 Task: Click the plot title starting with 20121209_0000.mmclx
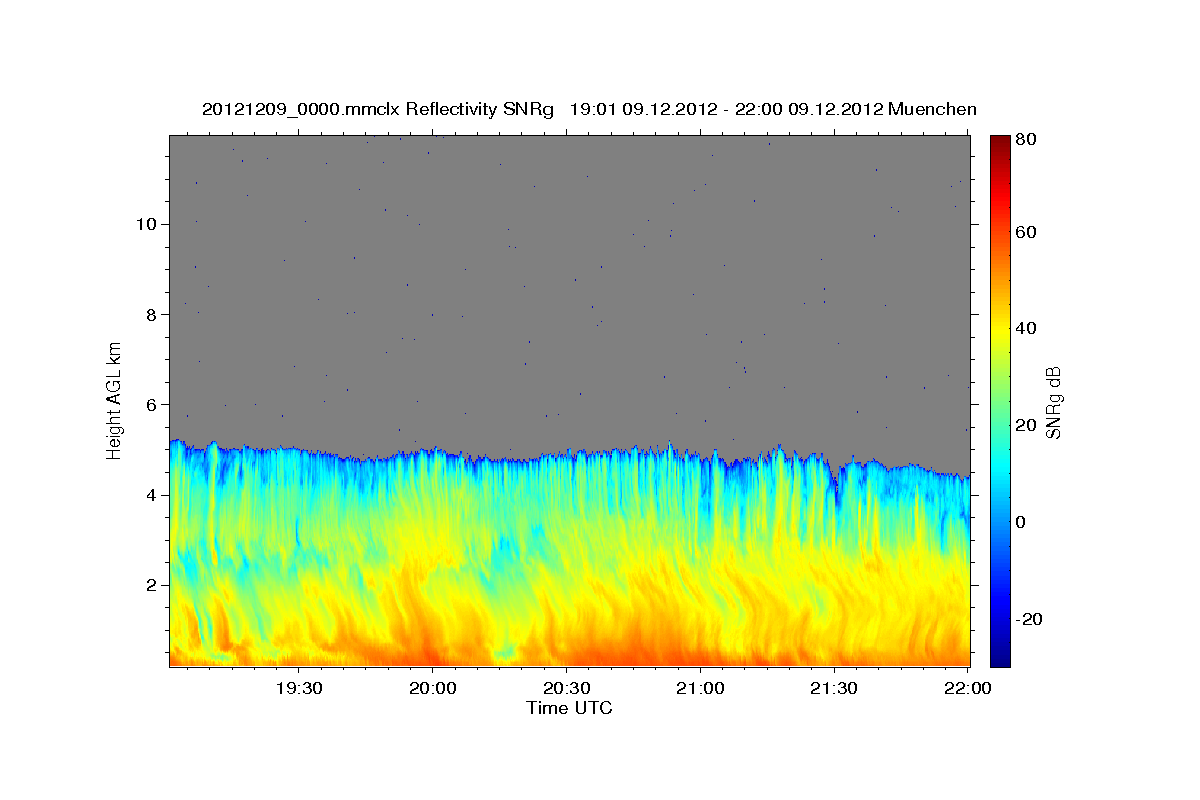pyautogui.click(x=589, y=109)
